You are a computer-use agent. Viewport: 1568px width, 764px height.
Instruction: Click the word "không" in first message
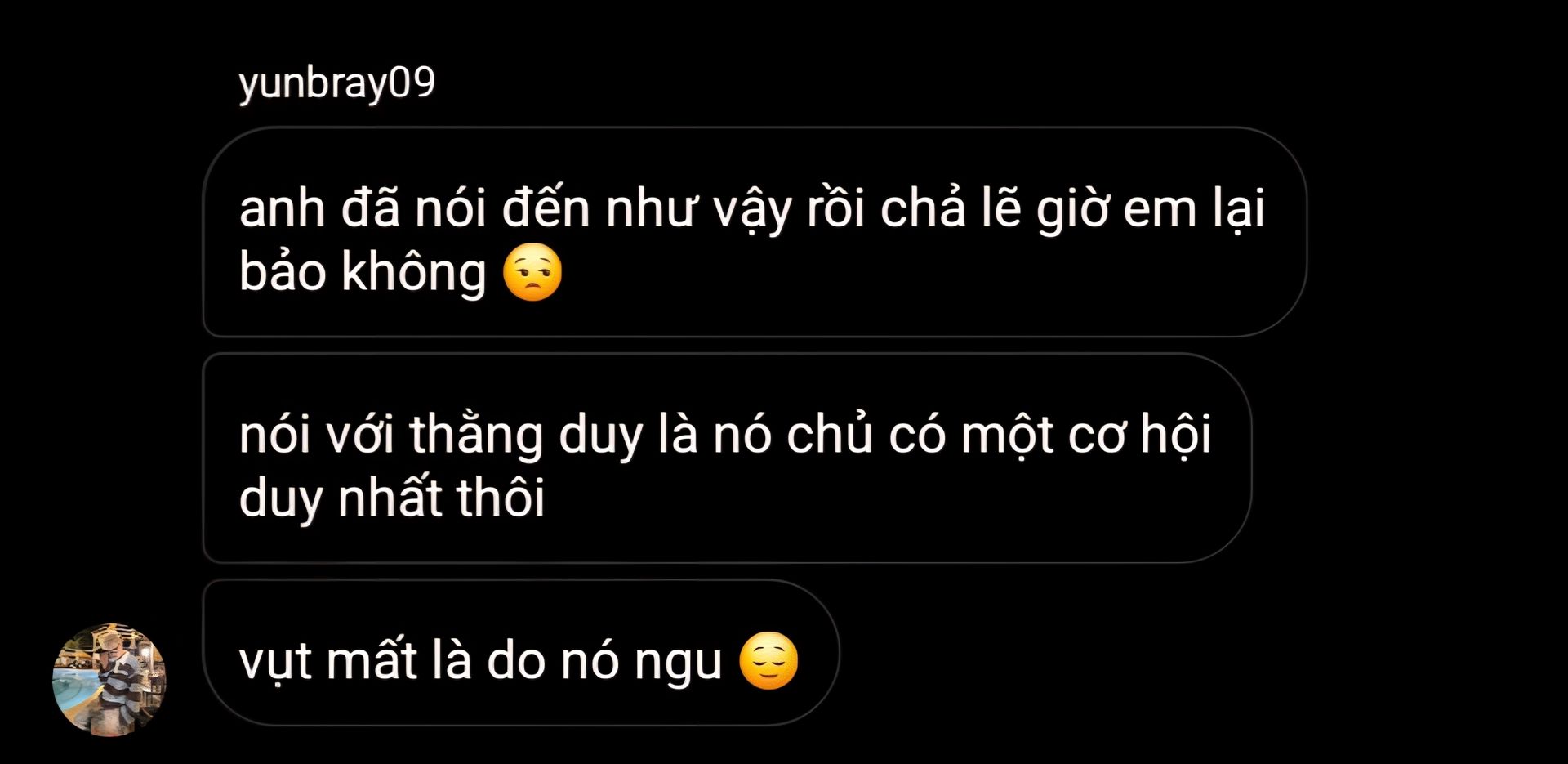[414, 273]
